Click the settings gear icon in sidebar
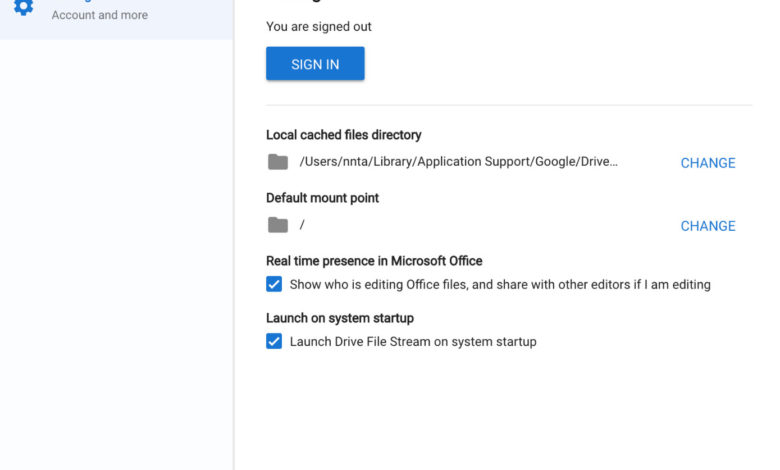The height and width of the screenshot is (470, 780). [x=23, y=8]
